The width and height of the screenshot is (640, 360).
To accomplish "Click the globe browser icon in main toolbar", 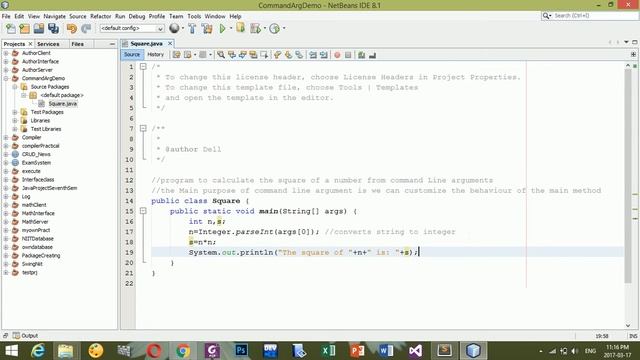I will coord(174,28).
